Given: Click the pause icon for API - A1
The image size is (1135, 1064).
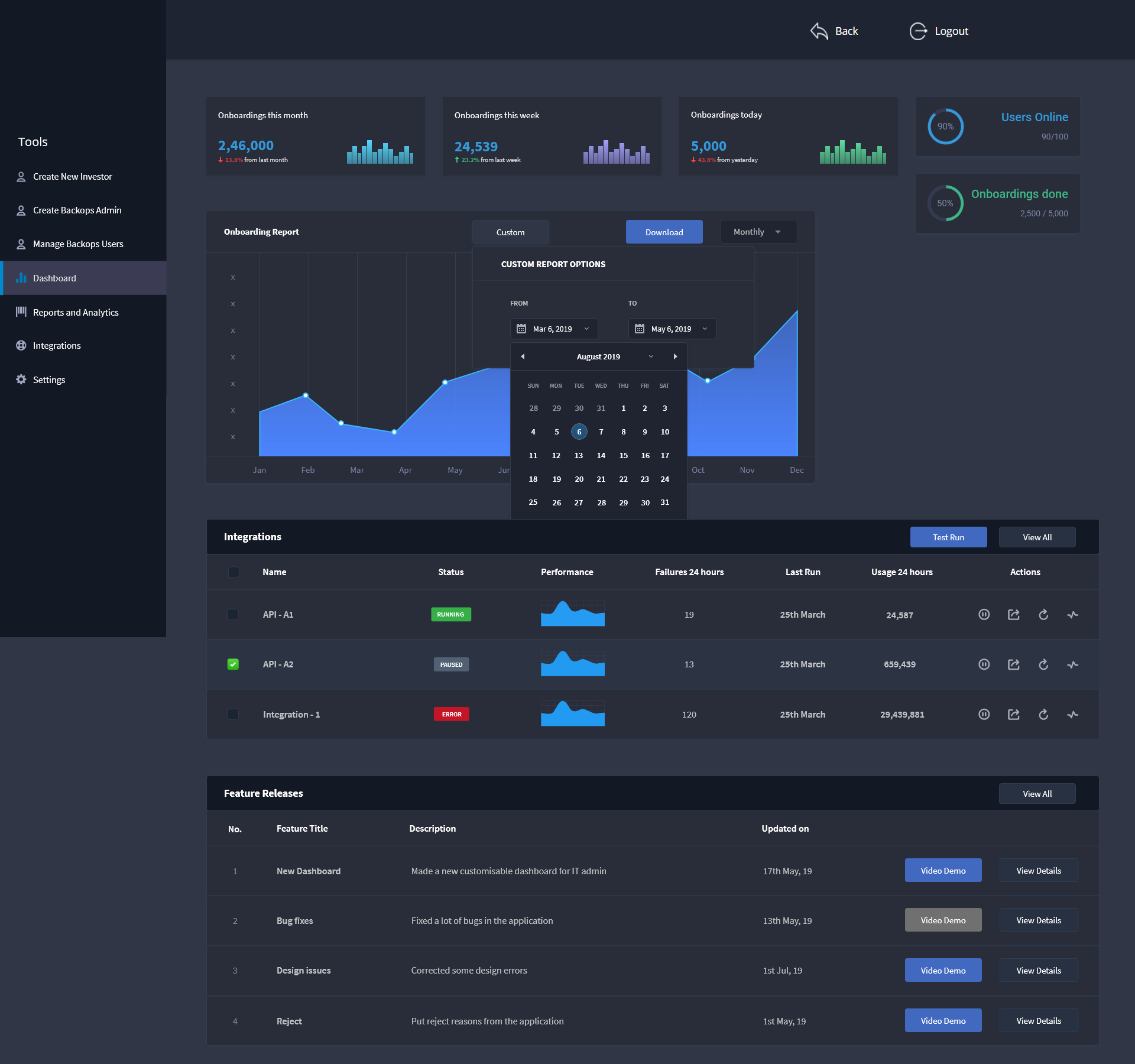Looking at the screenshot, I should click(984, 615).
